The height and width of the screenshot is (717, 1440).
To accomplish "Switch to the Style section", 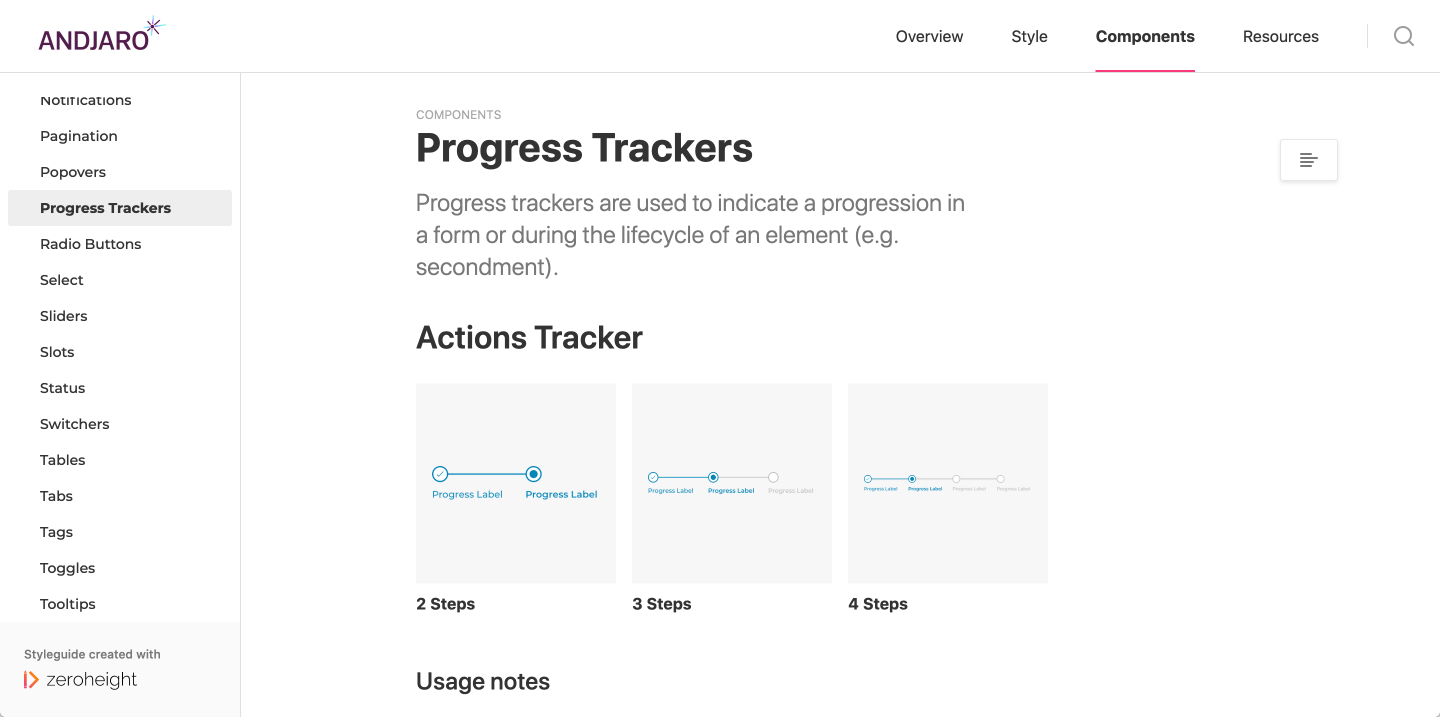I will [1029, 36].
